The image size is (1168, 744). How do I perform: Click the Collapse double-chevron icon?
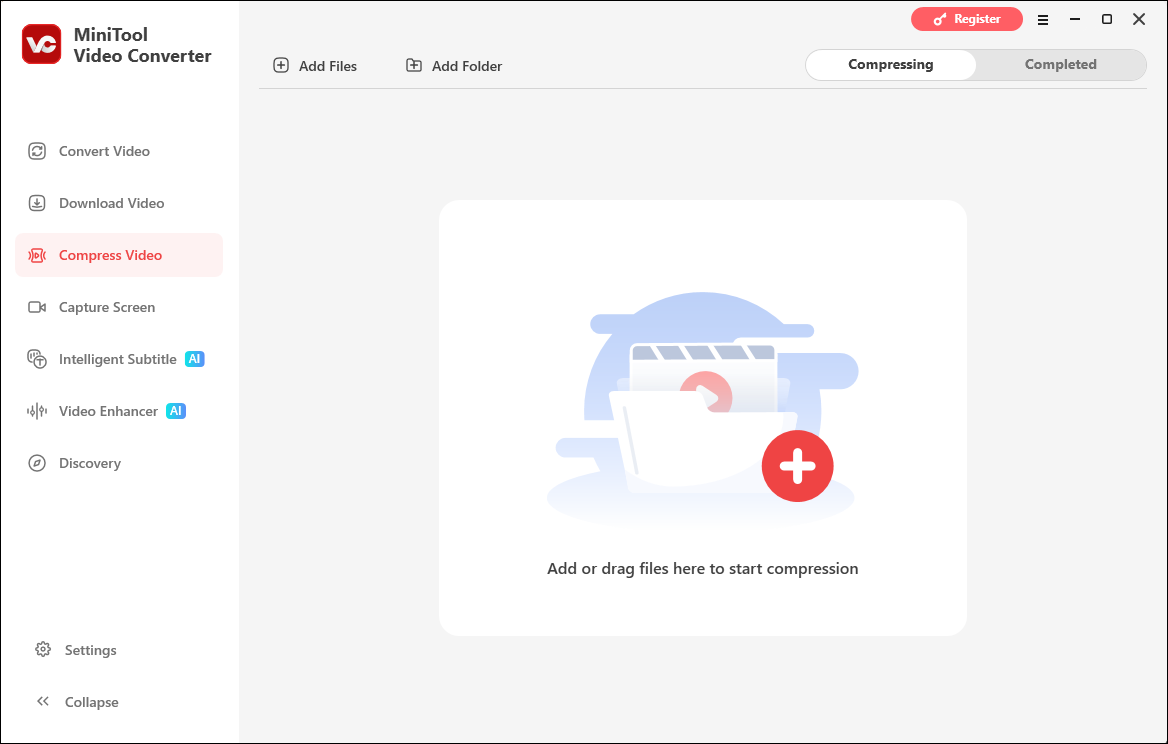pos(43,702)
